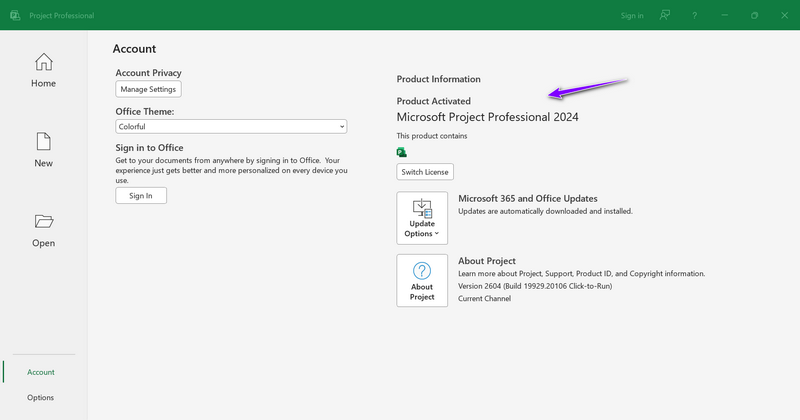Click the Switch License button
The image size is (800, 420).
click(425, 172)
